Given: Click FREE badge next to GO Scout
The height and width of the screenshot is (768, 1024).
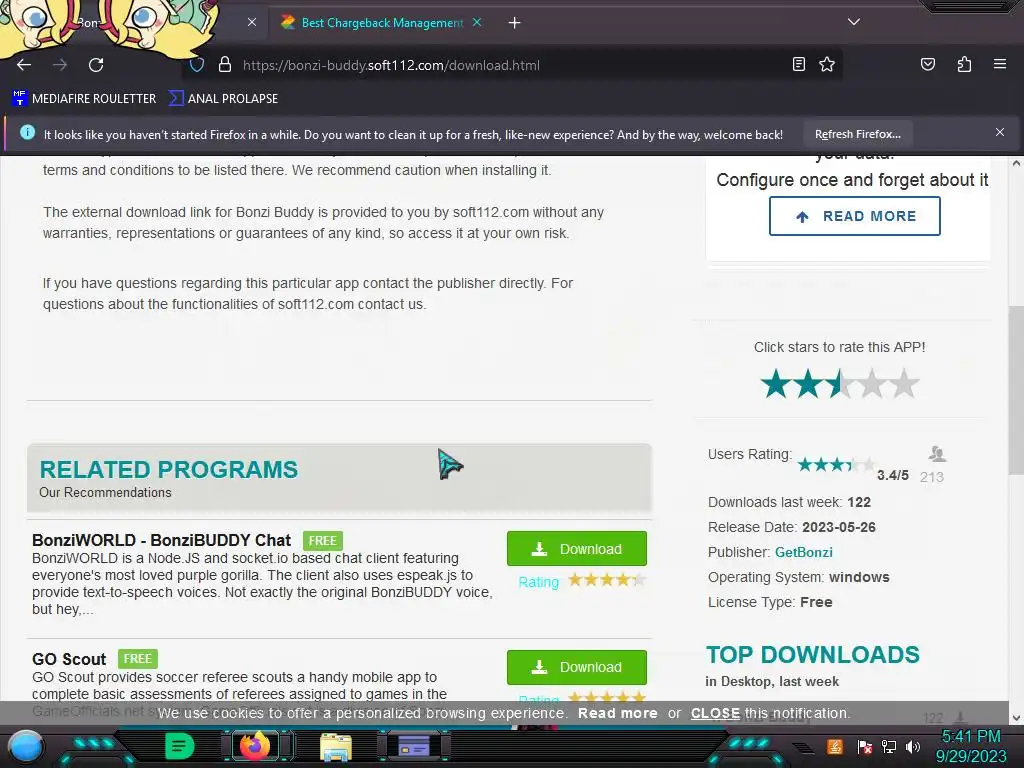Looking at the screenshot, I should point(138,659).
